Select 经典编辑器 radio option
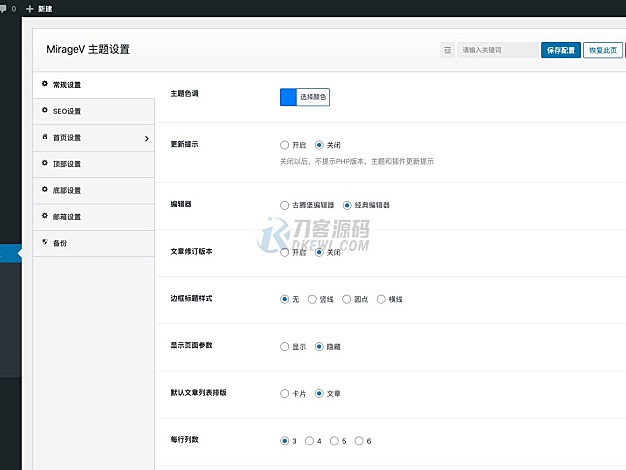626x470 pixels. (347, 205)
